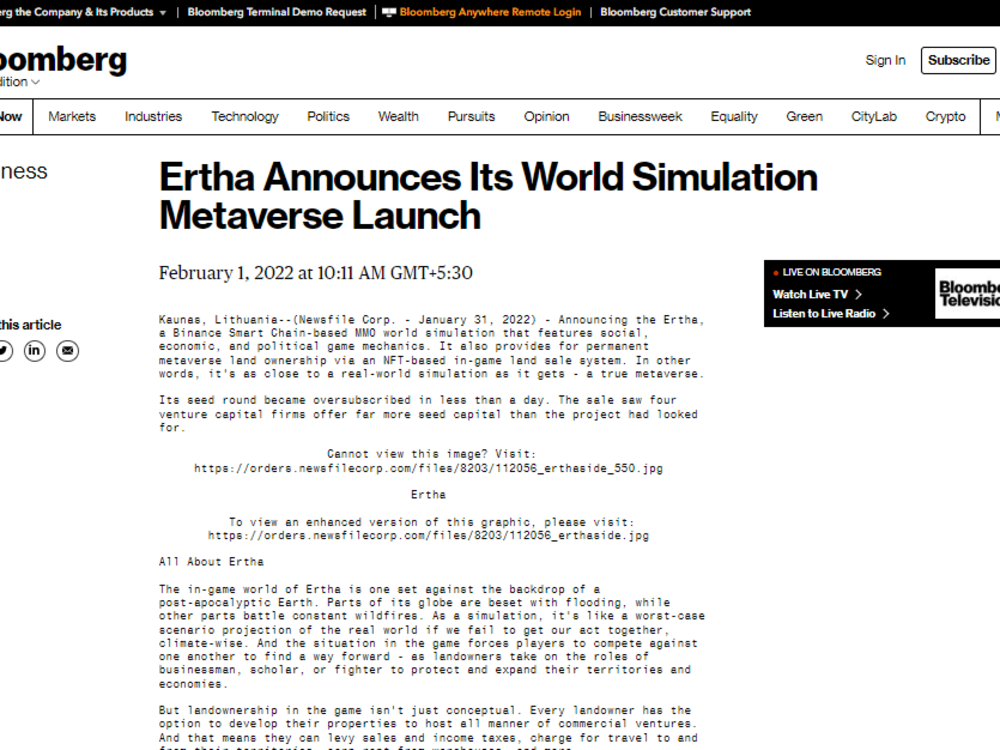Click the arrow next to Watch Live TV
The image size is (1000, 750).
(858, 294)
